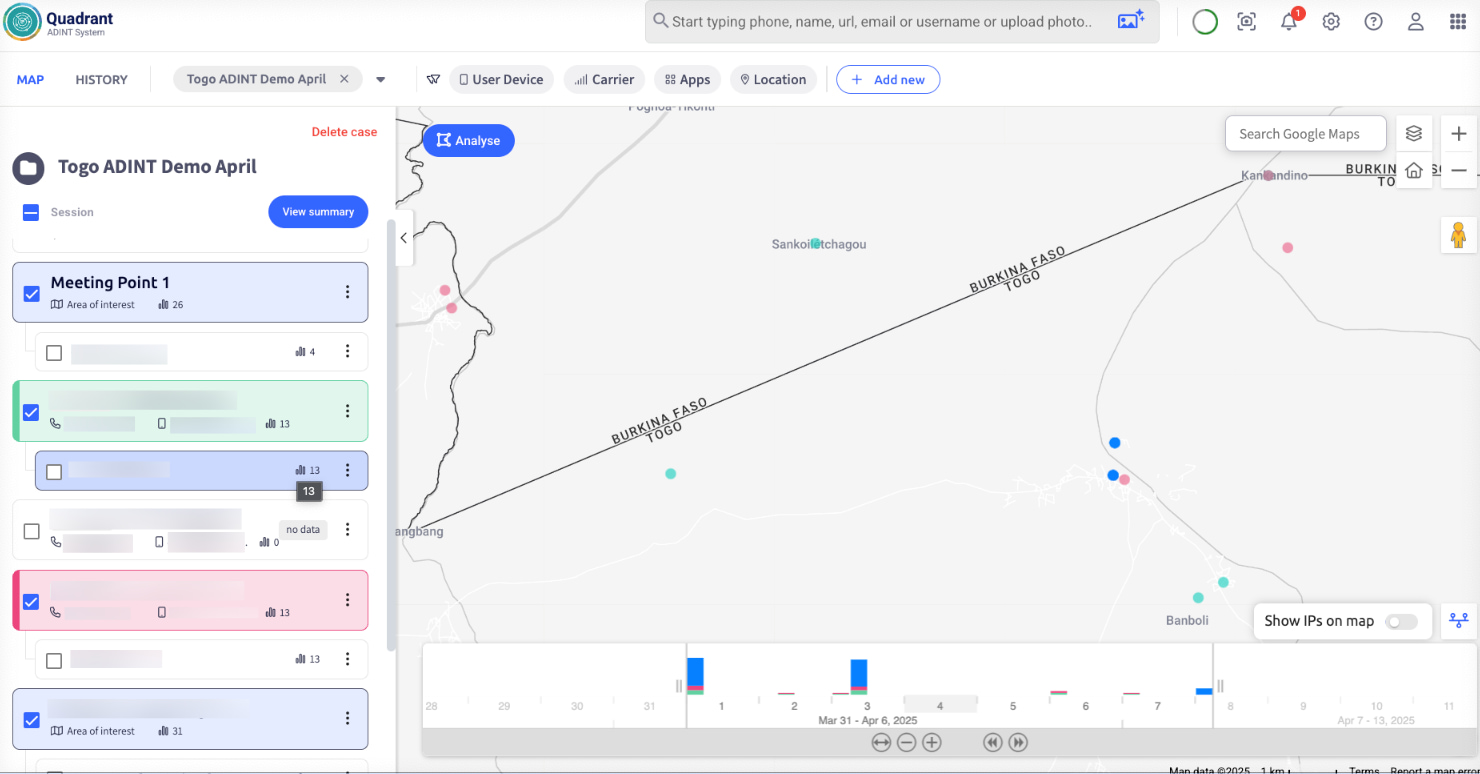The height and width of the screenshot is (774, 1480).
Task: Uncheck the Meeting Point 1 checkbox
Action: coord(31,293)
